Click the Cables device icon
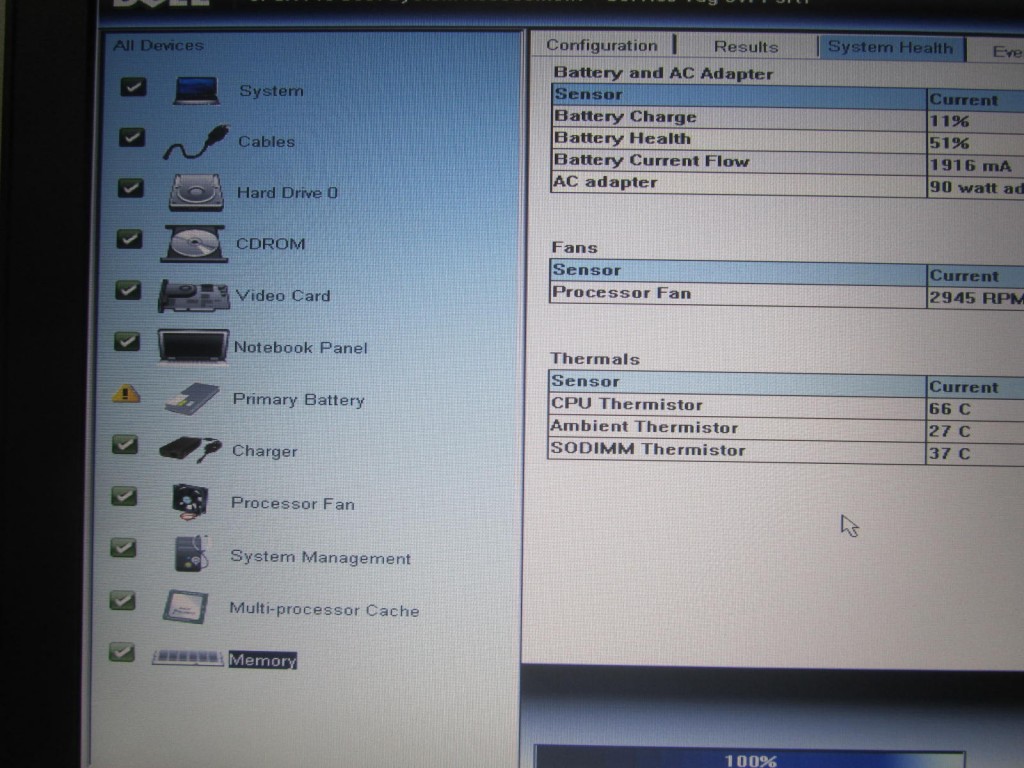 coord(196,143)
